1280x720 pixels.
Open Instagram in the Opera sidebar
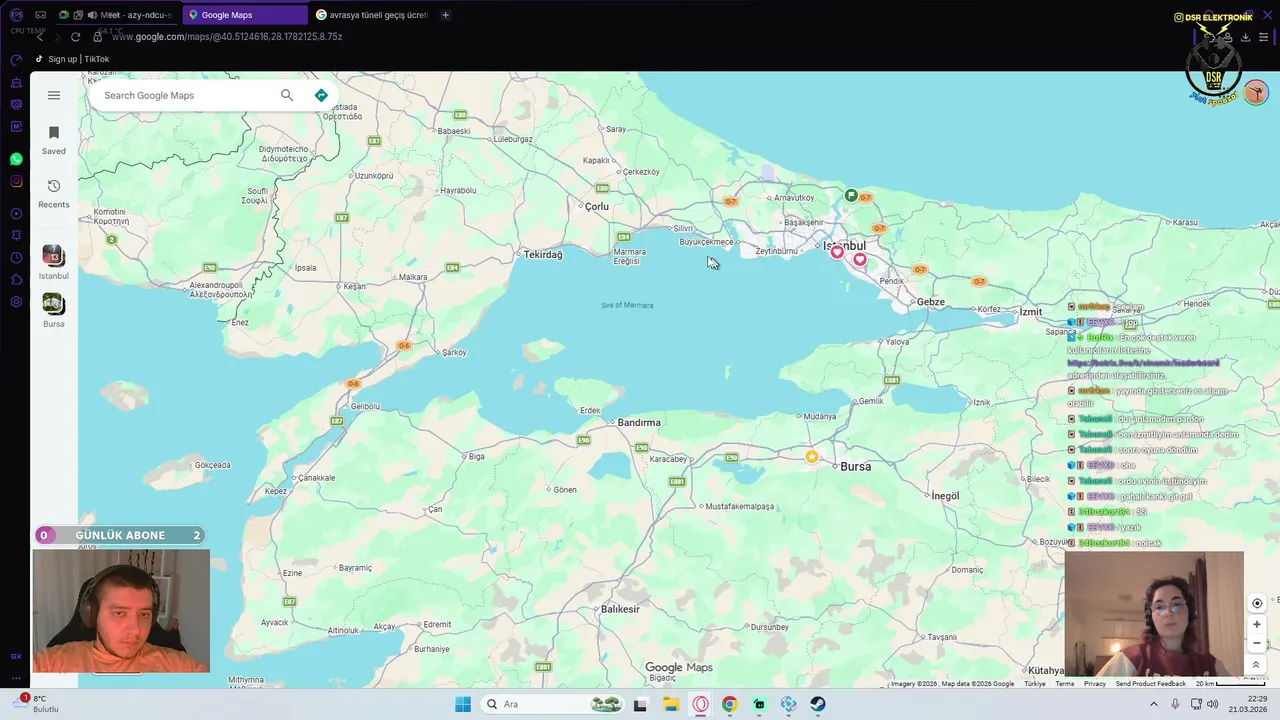pyautogui.click(x=16, y=181)
